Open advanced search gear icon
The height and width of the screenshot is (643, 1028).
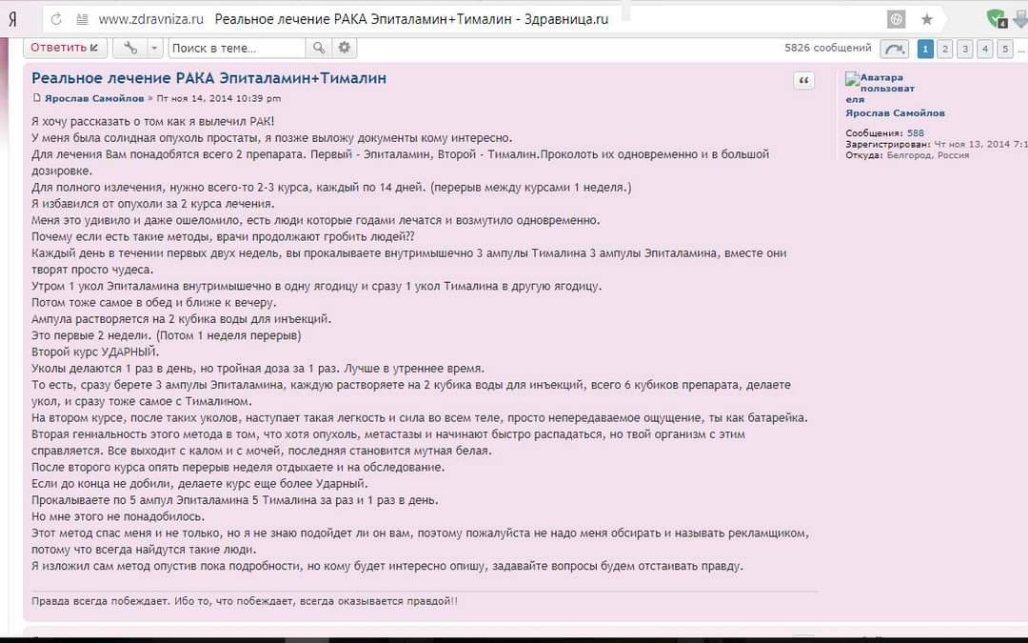[x=344, y=48]
